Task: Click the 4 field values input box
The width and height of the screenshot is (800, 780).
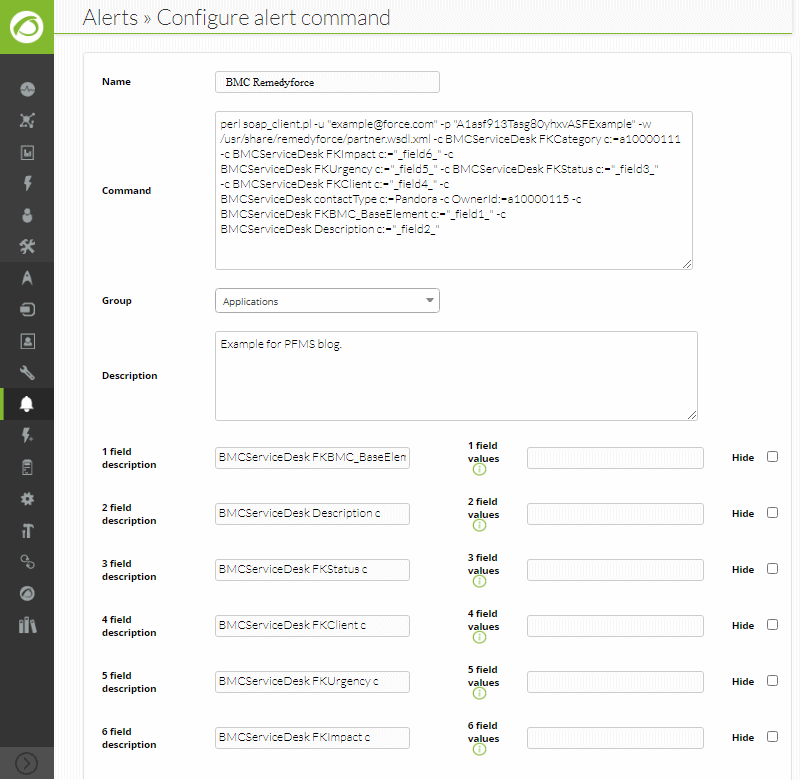Action: click(x=615, y=626)
